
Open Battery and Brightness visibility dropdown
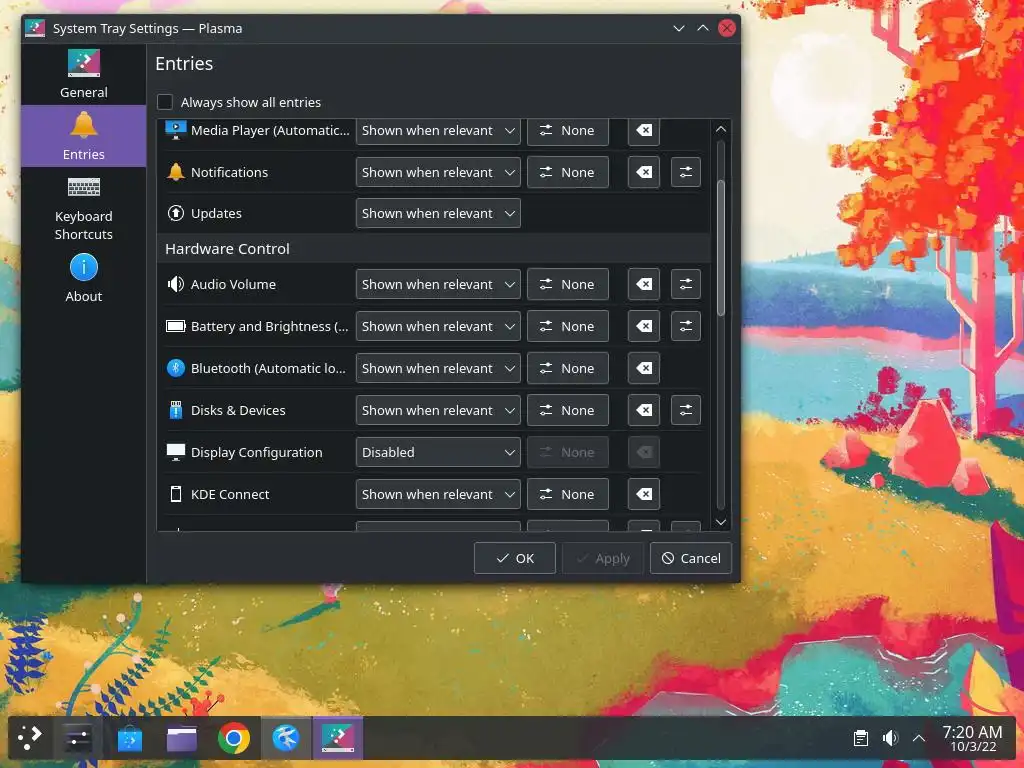click(438, 327)
